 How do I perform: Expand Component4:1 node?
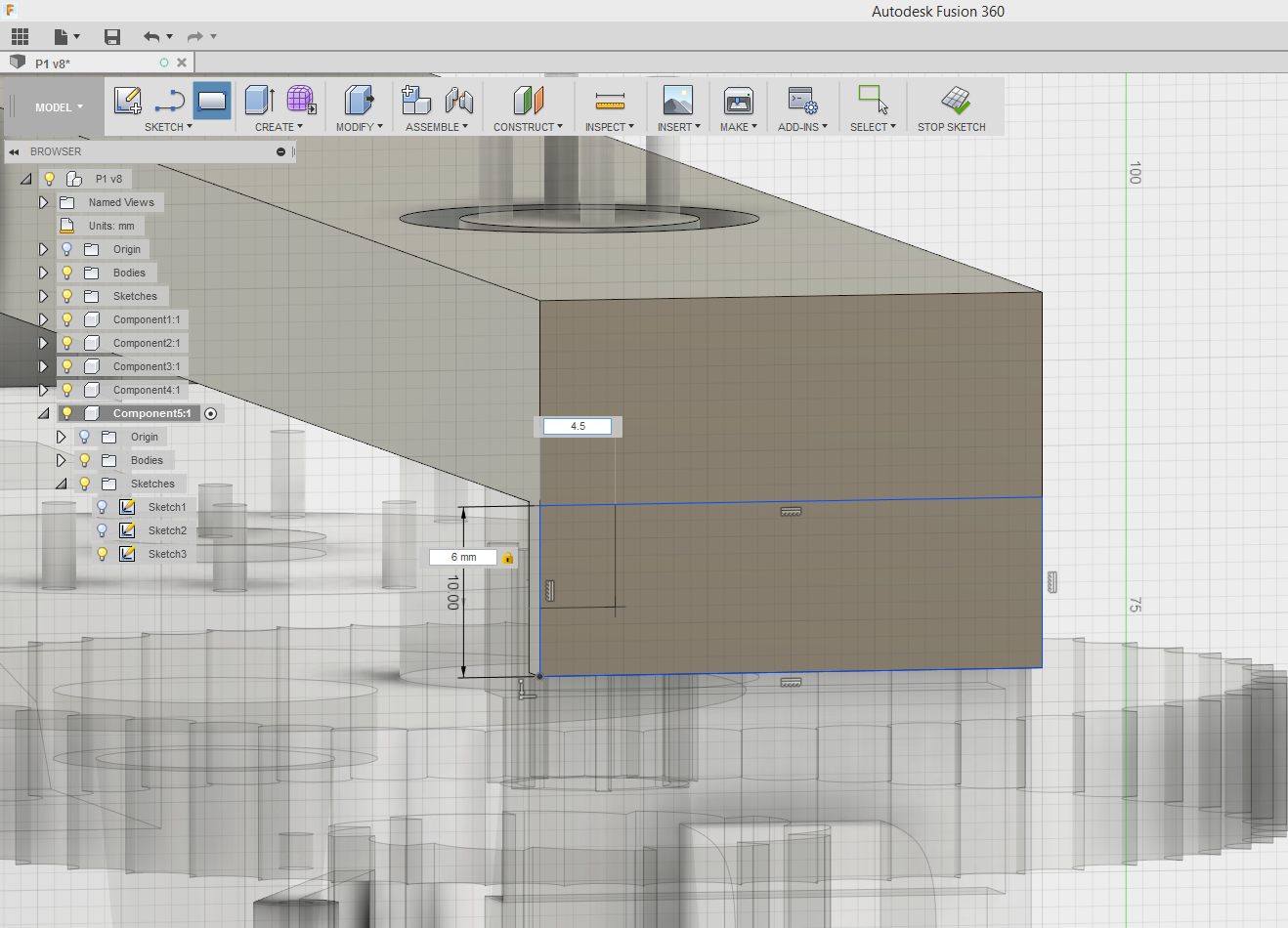tap(43, 390)
